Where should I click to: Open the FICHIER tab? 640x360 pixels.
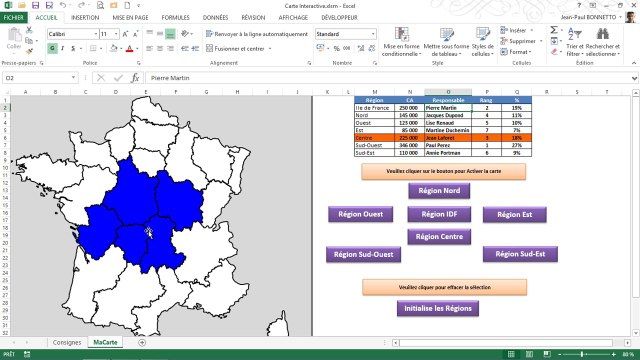[x=13, y=18]
